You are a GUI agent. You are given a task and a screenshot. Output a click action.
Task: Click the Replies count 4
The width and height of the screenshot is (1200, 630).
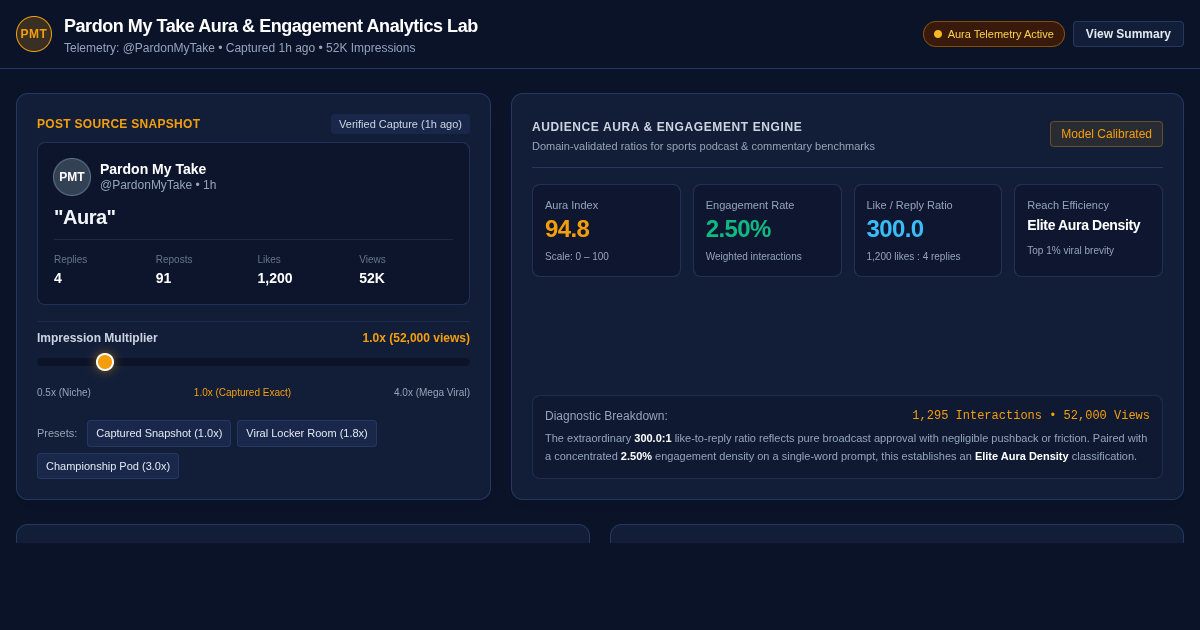click(x=58, y=278)
